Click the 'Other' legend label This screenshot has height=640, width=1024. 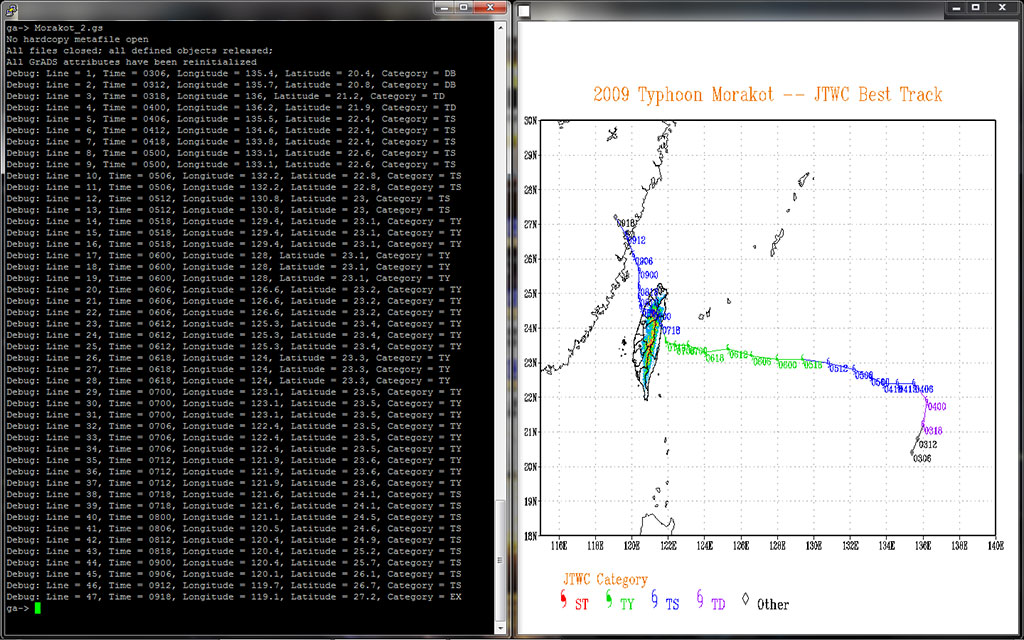coord(773,605)
